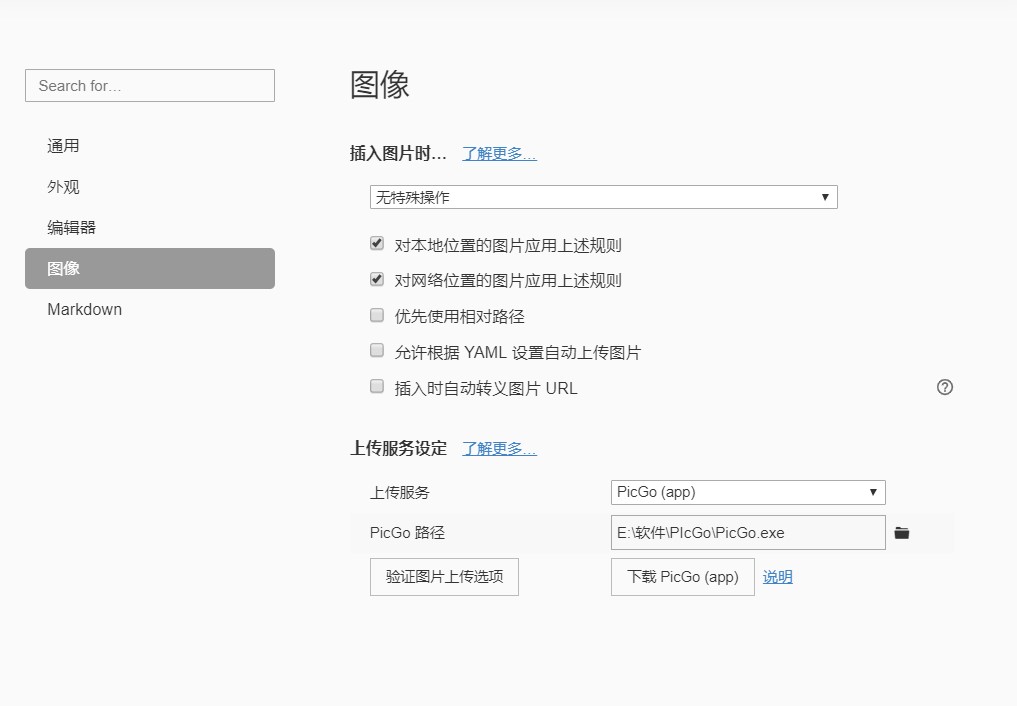The height and width of the screenshot is (706, 1017).
Task: Click the 插入图片时... section heading
Action: (x=398, y=154)
